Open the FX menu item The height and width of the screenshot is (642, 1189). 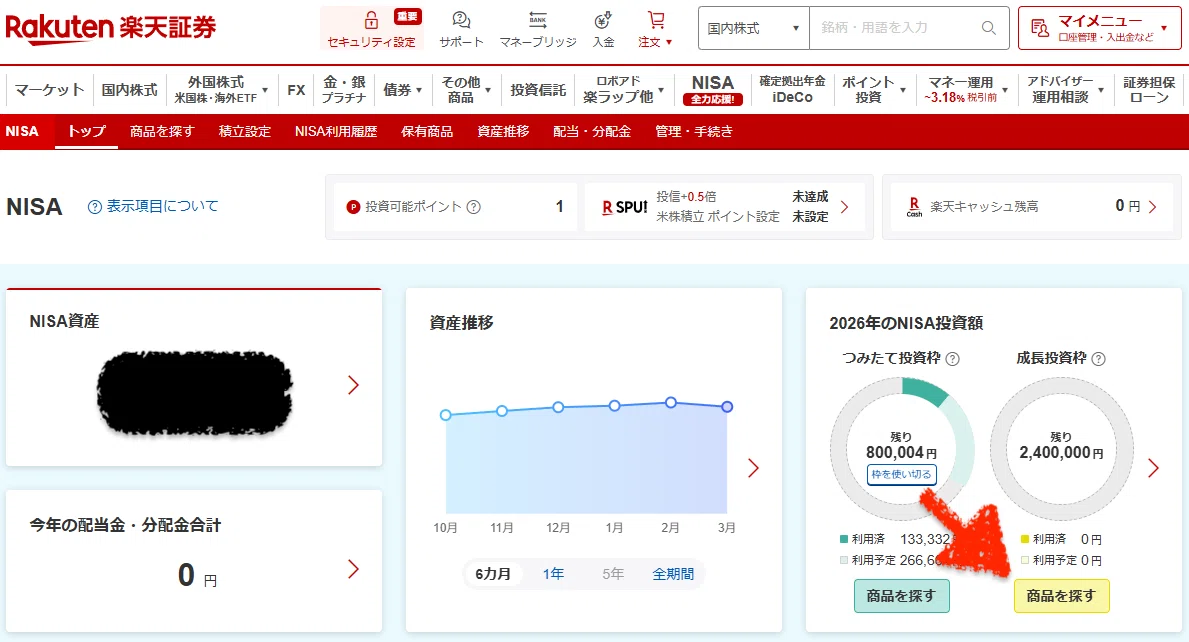[x=296, y=89]
